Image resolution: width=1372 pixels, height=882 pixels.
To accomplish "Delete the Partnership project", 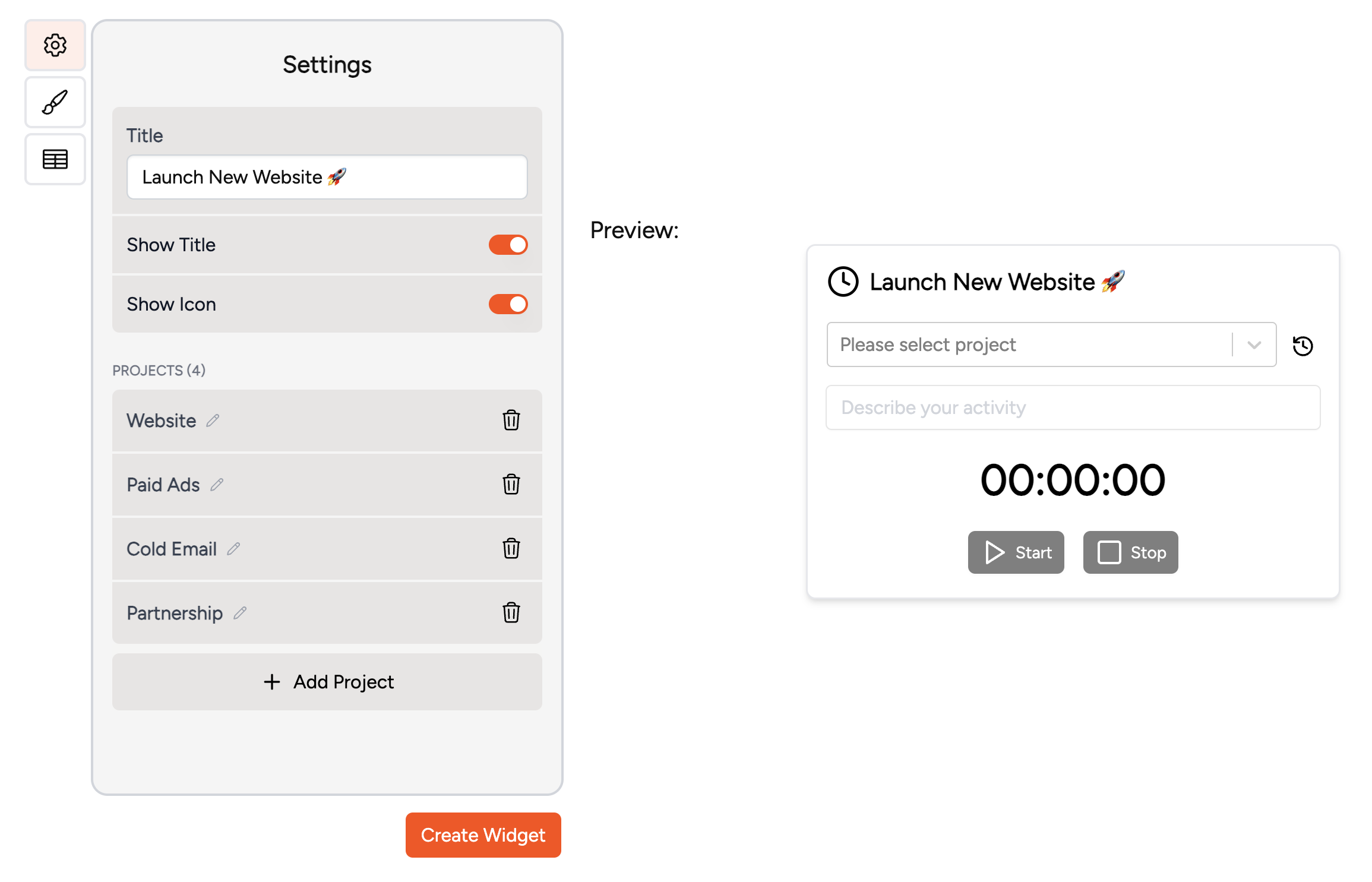I will coord(511,613).
